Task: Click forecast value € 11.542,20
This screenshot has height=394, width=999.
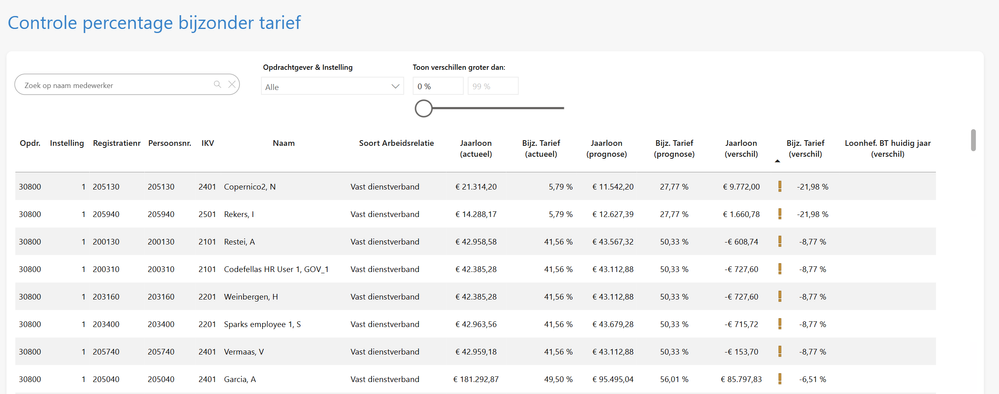Action: (x=613, y=187)
